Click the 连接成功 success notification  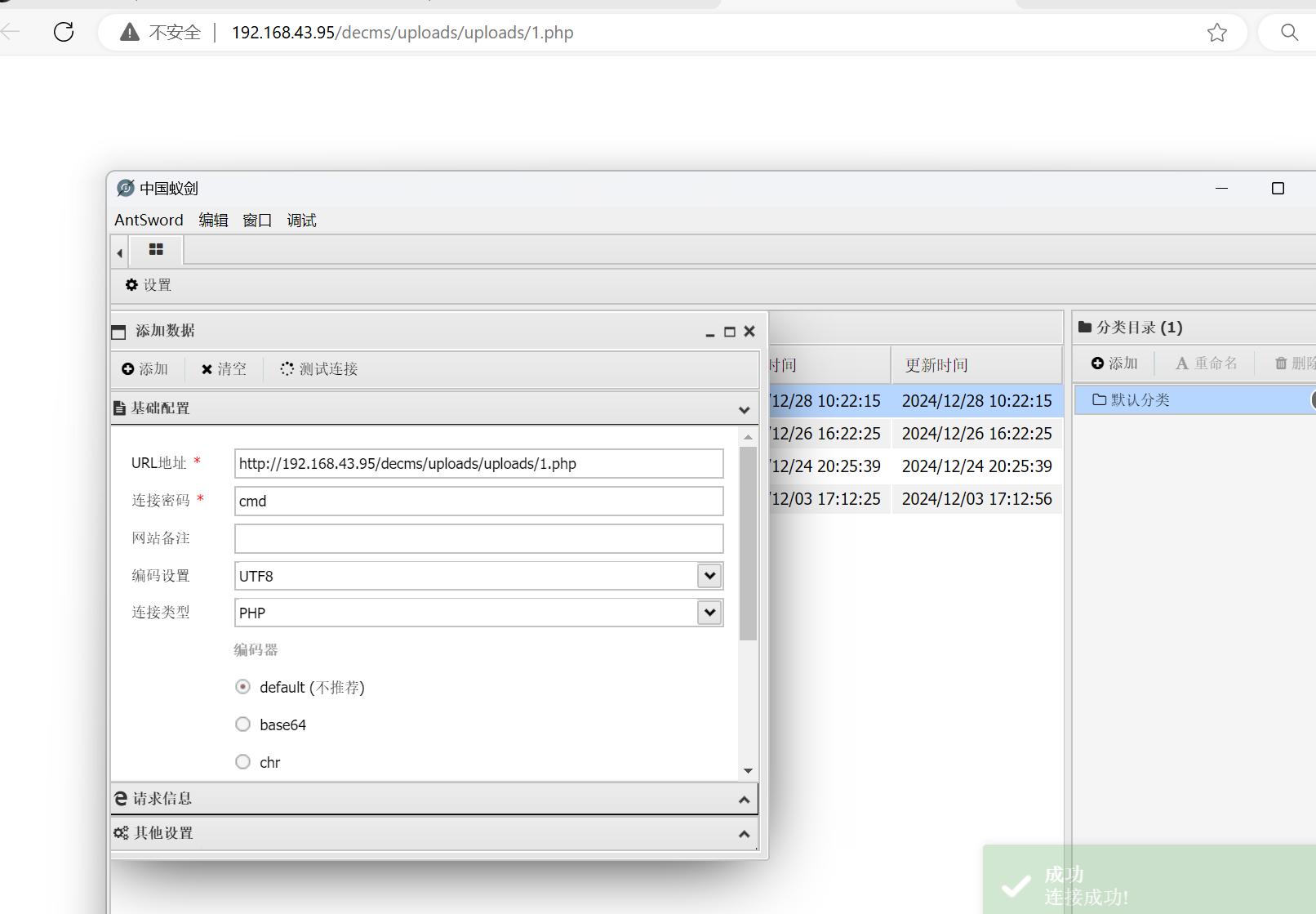[x=1149, y=880]
